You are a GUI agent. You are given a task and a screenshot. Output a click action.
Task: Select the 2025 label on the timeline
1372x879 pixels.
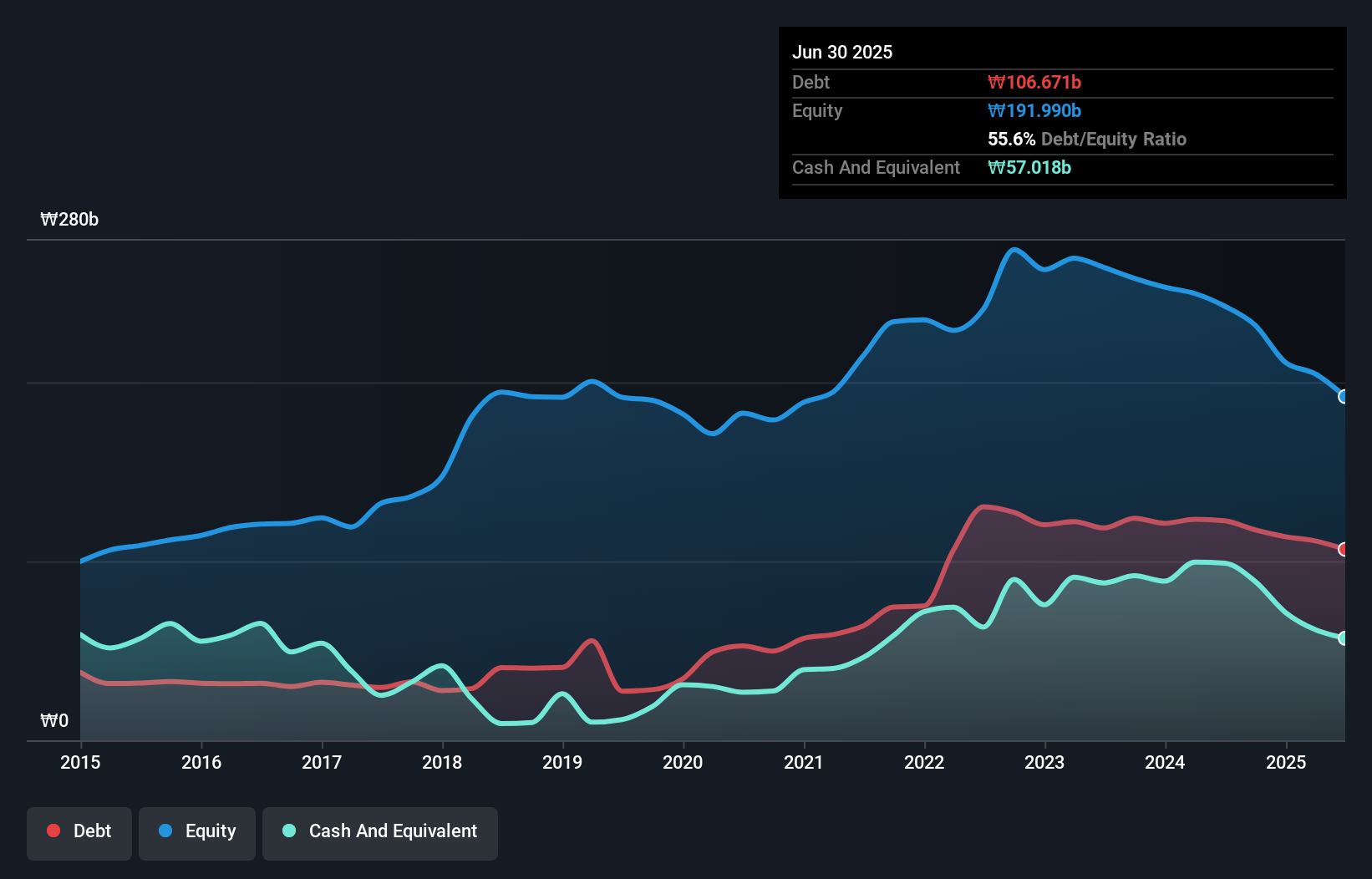[1287, 762]
